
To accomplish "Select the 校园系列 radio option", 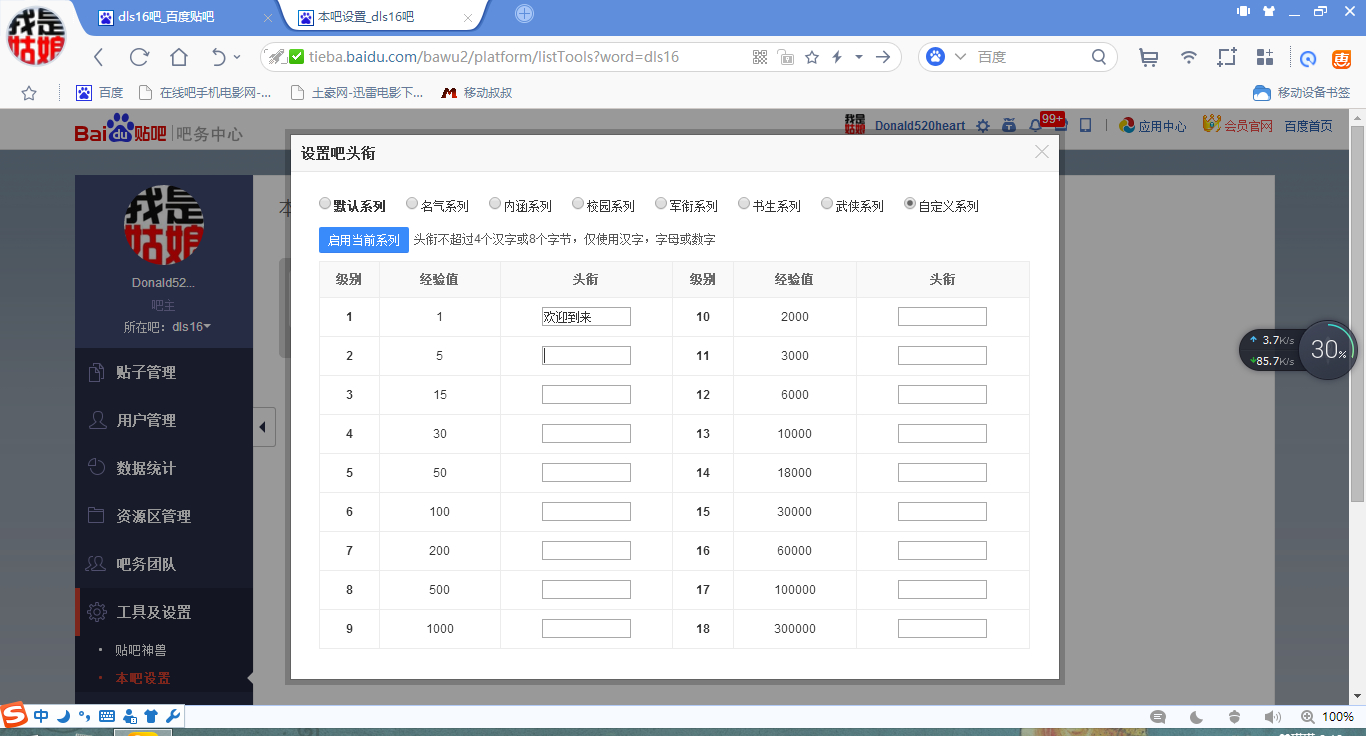I will point(578,204).
